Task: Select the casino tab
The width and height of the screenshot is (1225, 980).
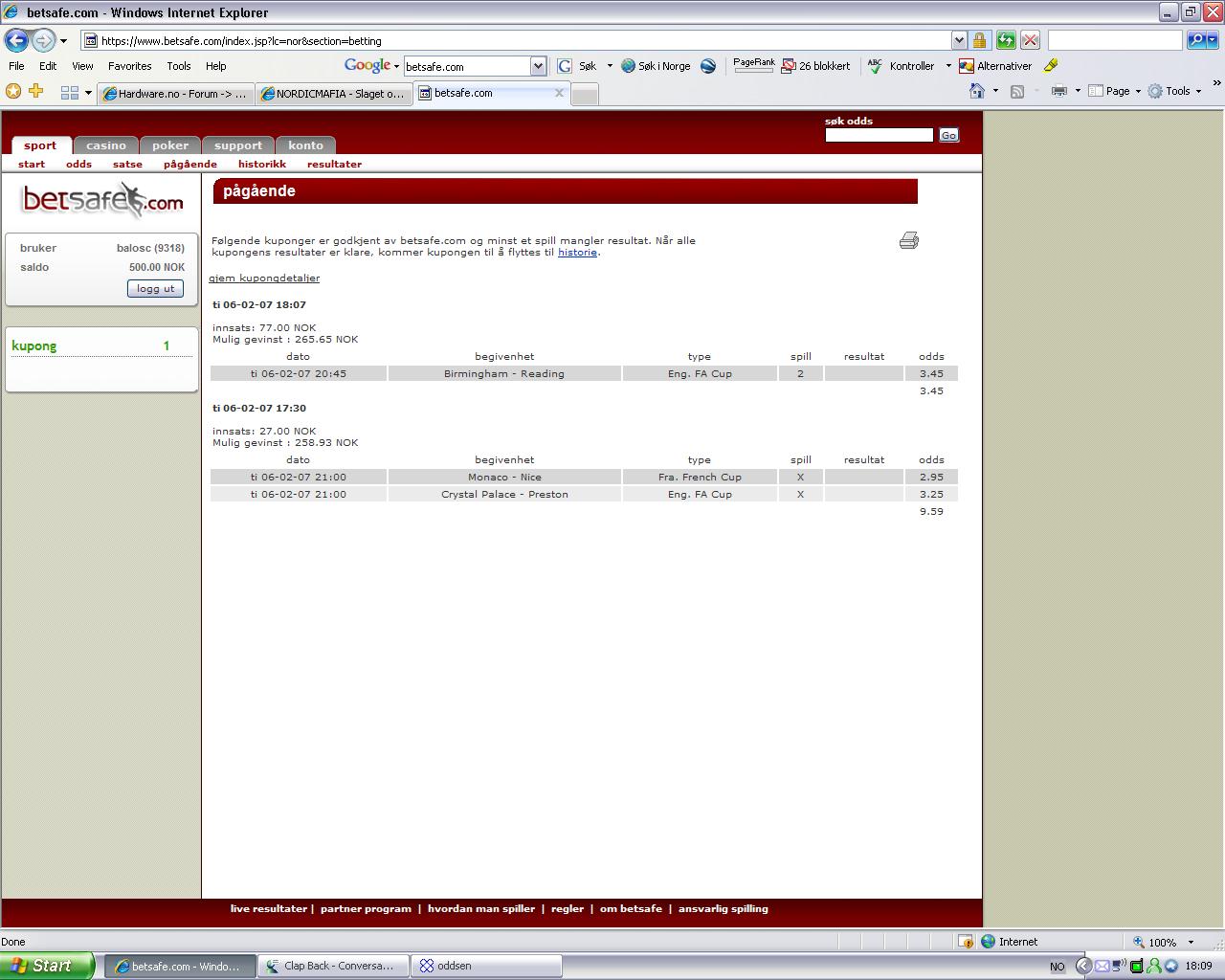Action: (x=106, y=145)
